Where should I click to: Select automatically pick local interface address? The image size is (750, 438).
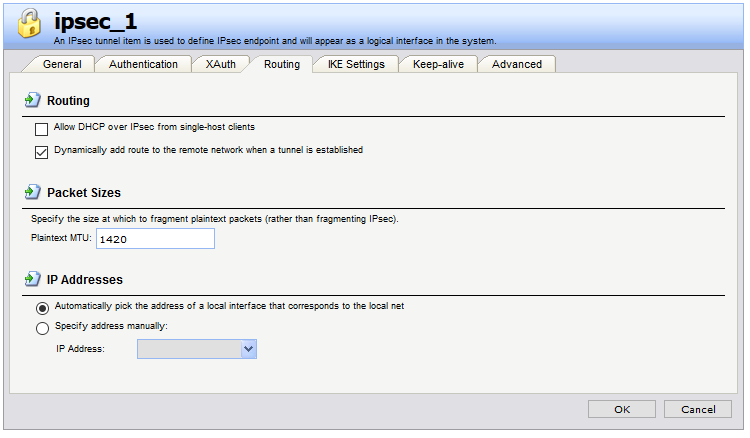(42, 307)
